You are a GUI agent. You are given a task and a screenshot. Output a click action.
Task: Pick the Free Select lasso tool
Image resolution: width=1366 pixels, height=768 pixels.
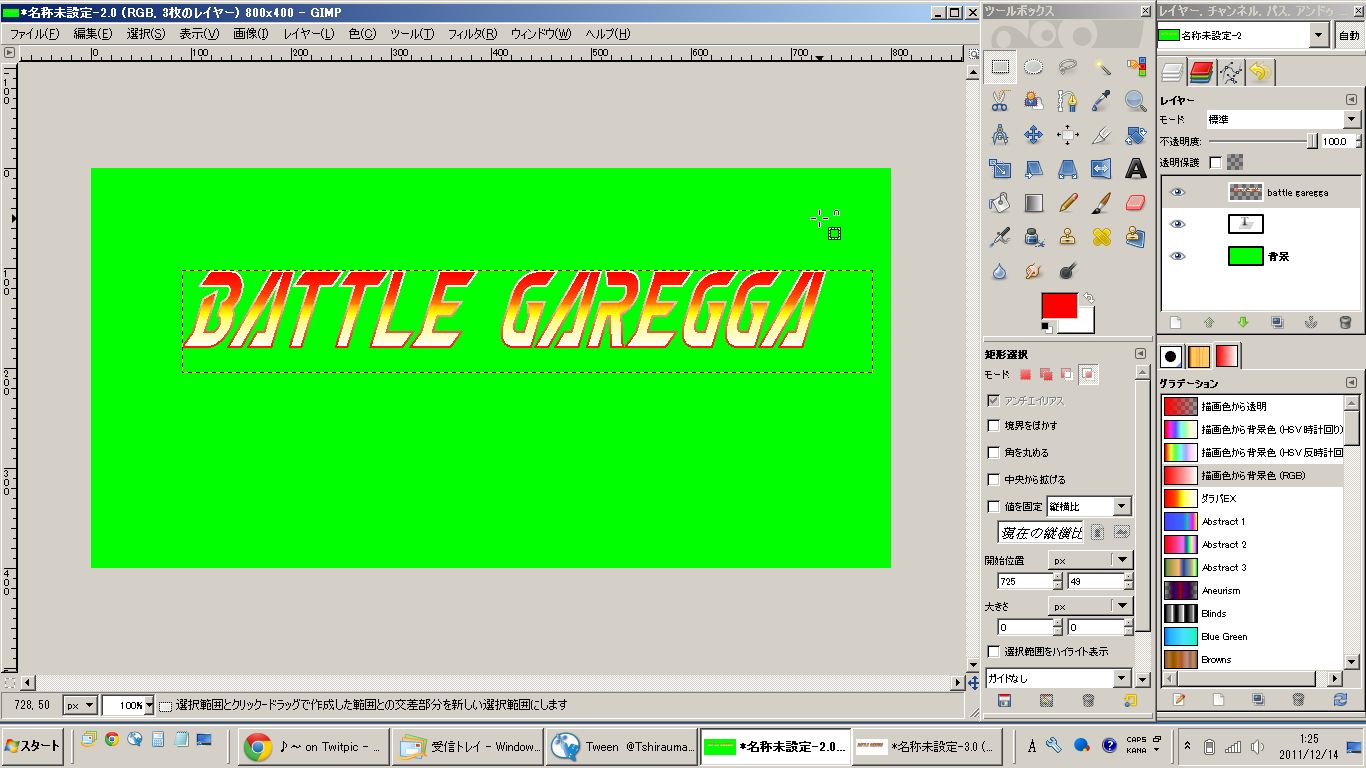[x=1068, y=68]
